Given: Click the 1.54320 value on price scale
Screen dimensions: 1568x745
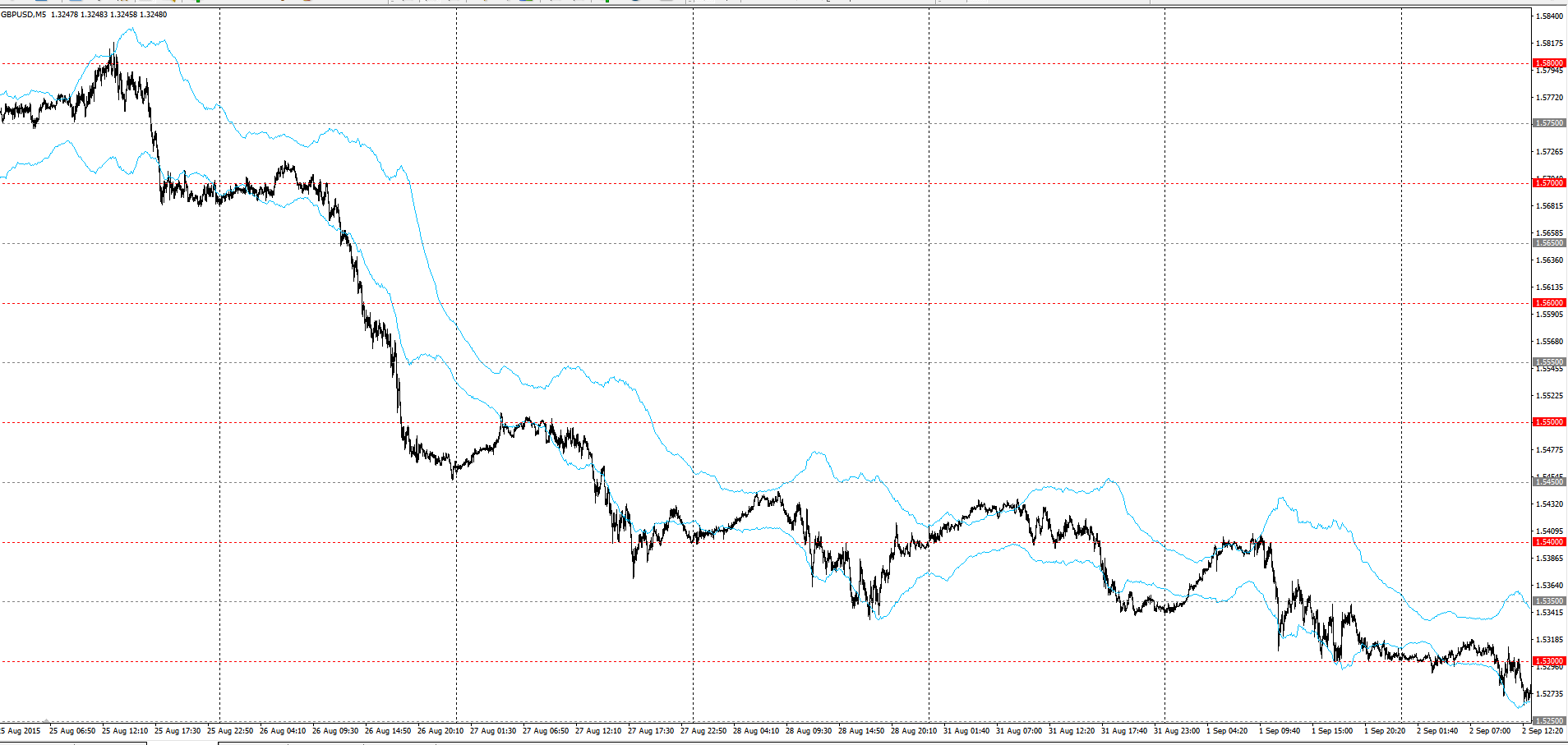Looking at the screenshot, I should tap(1550, 504).
